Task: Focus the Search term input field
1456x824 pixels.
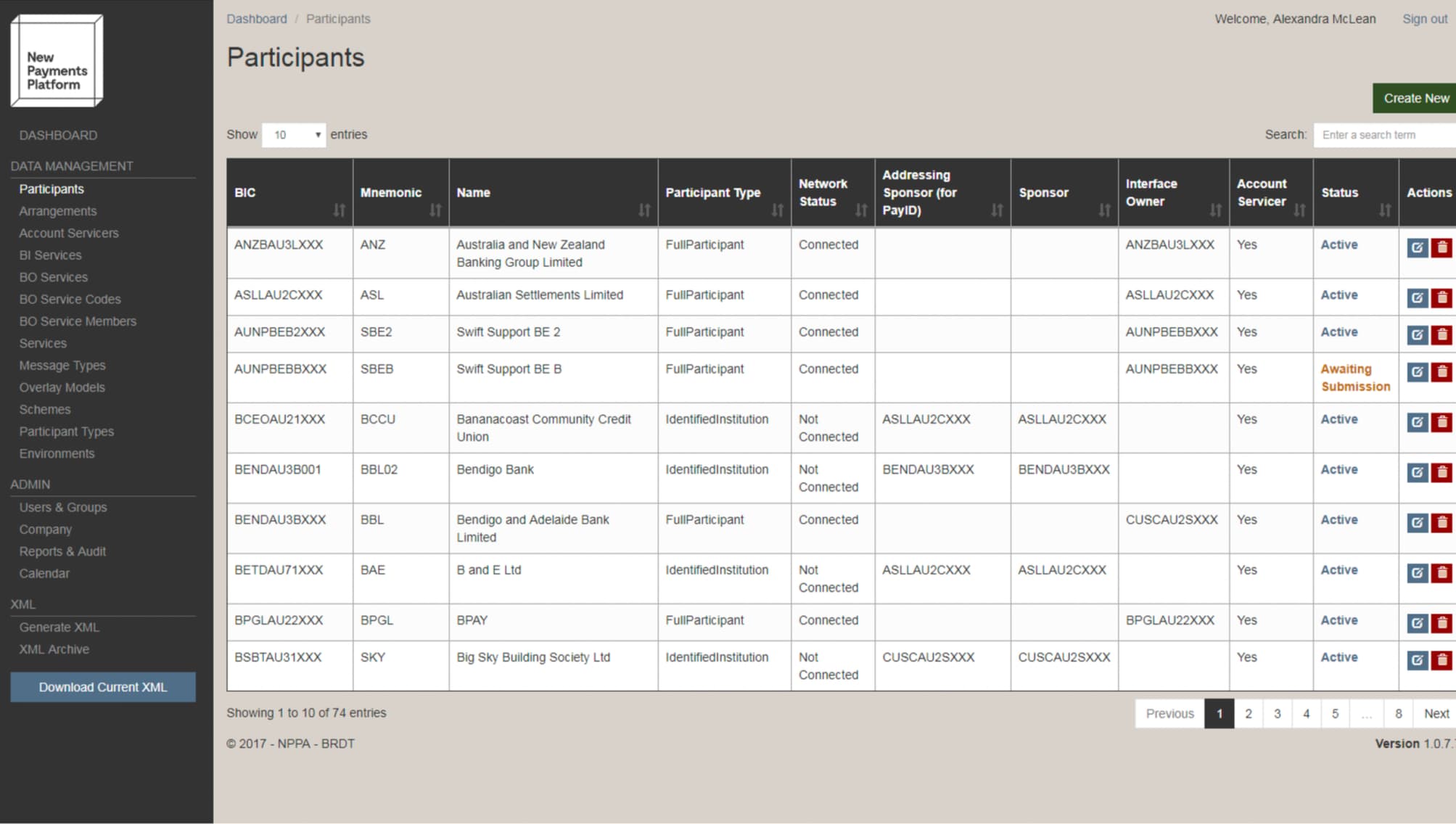Action: (x=1384, y=135)
